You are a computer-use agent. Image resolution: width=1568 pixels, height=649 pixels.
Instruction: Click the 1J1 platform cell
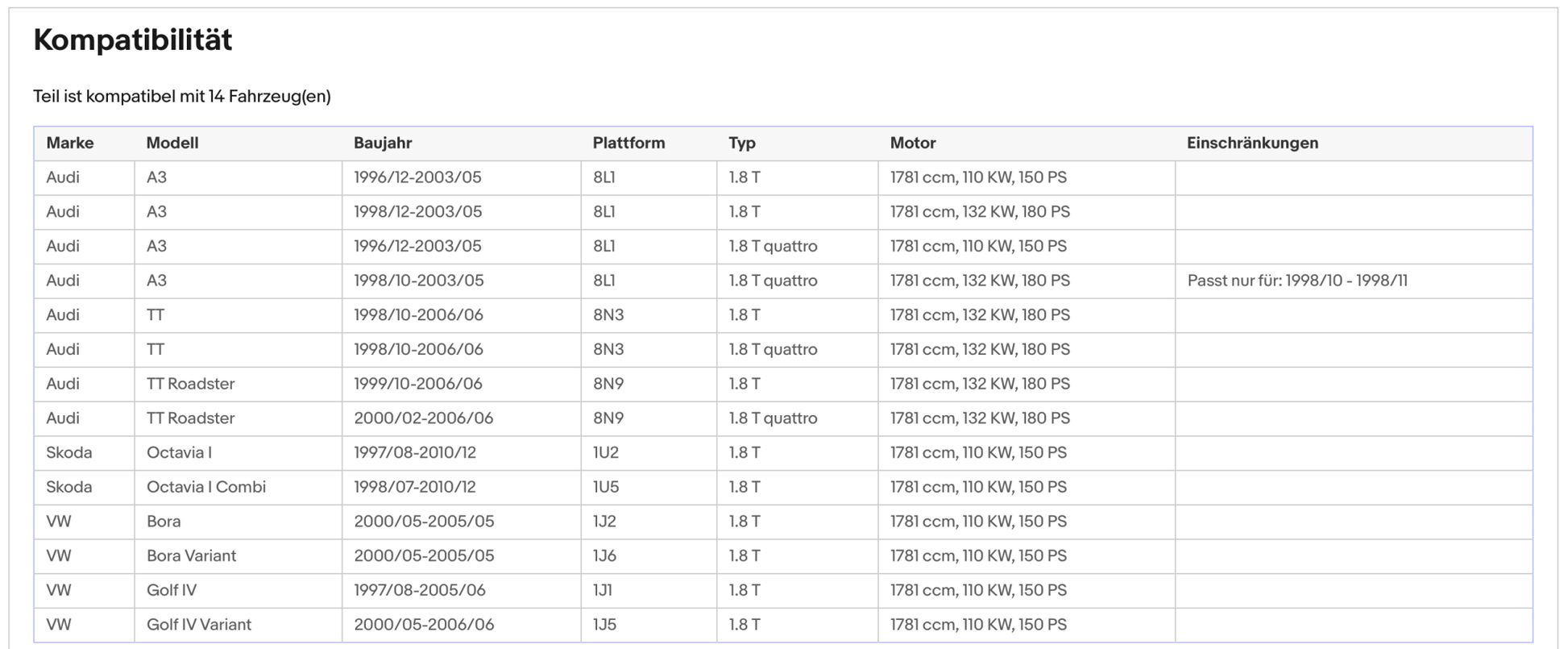[x=603, y=590]
